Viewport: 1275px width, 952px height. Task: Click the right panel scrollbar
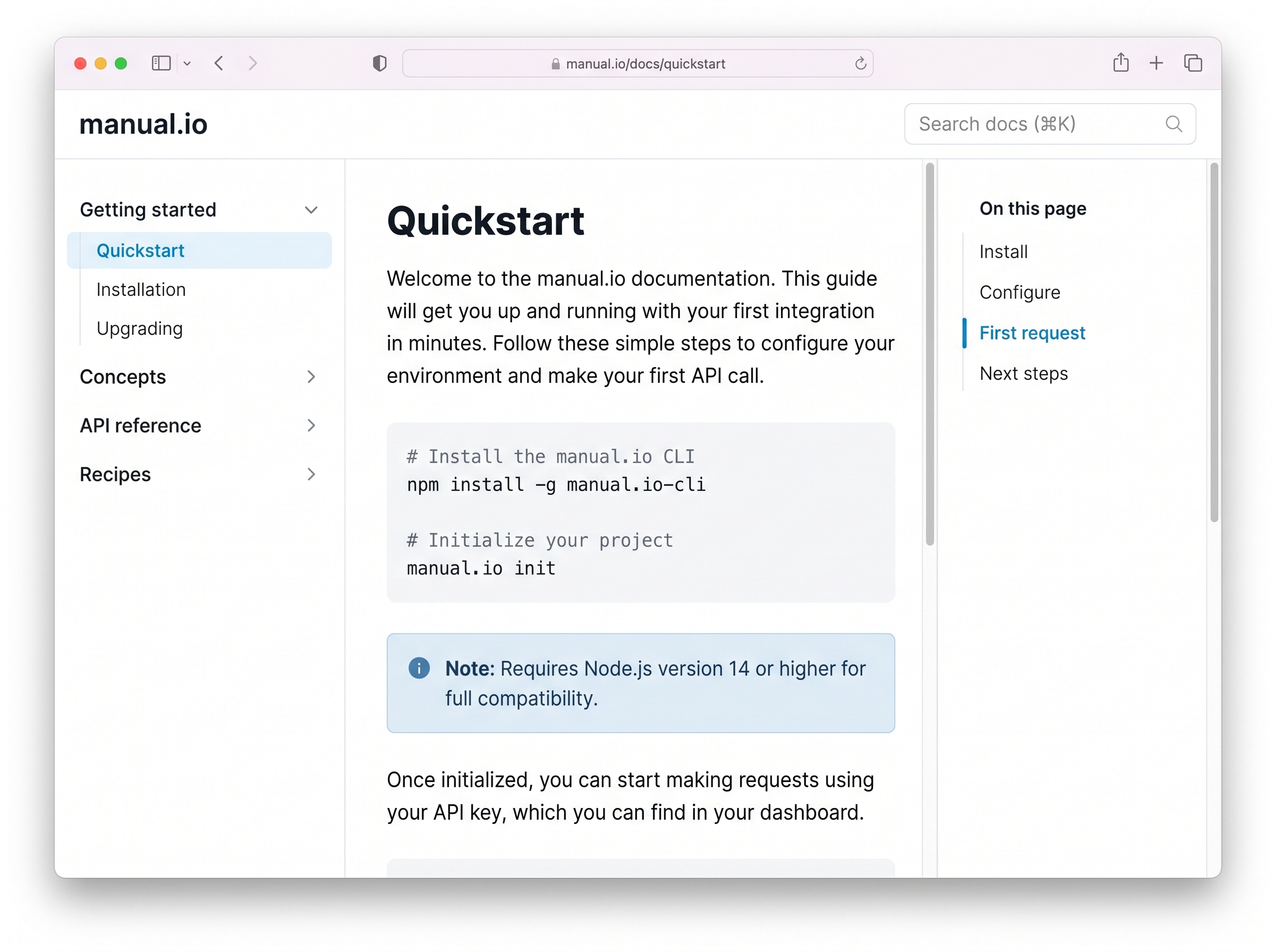pos(1214,342)
